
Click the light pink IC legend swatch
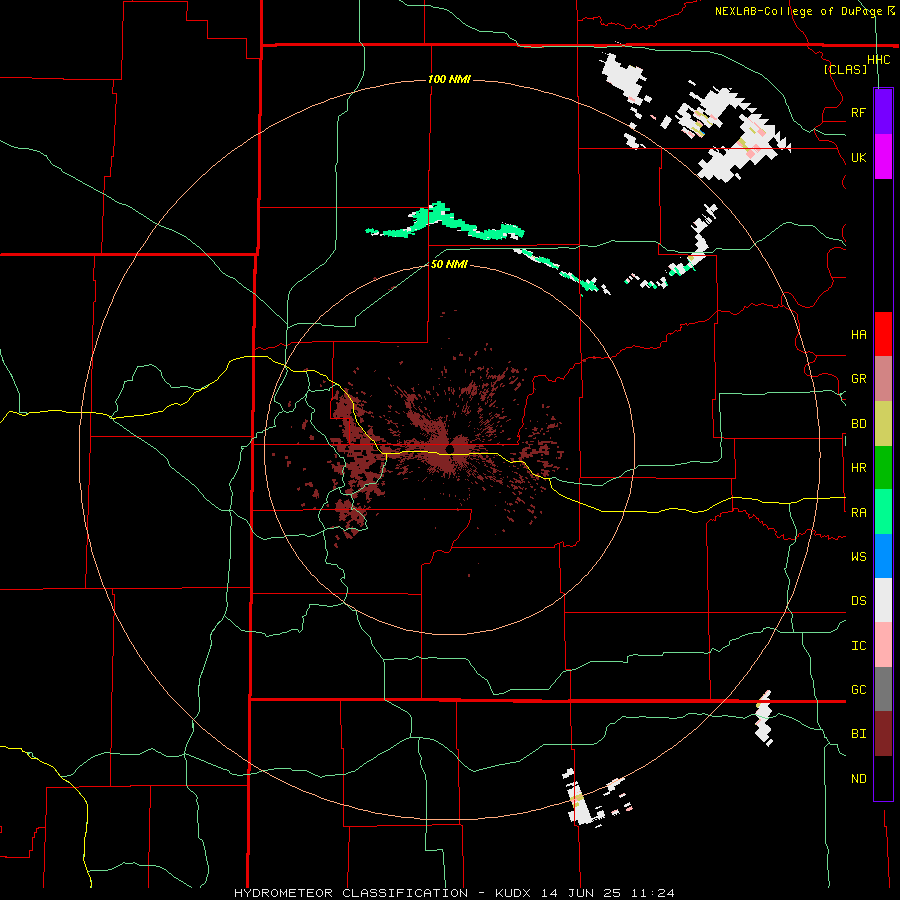click(883, 645)
